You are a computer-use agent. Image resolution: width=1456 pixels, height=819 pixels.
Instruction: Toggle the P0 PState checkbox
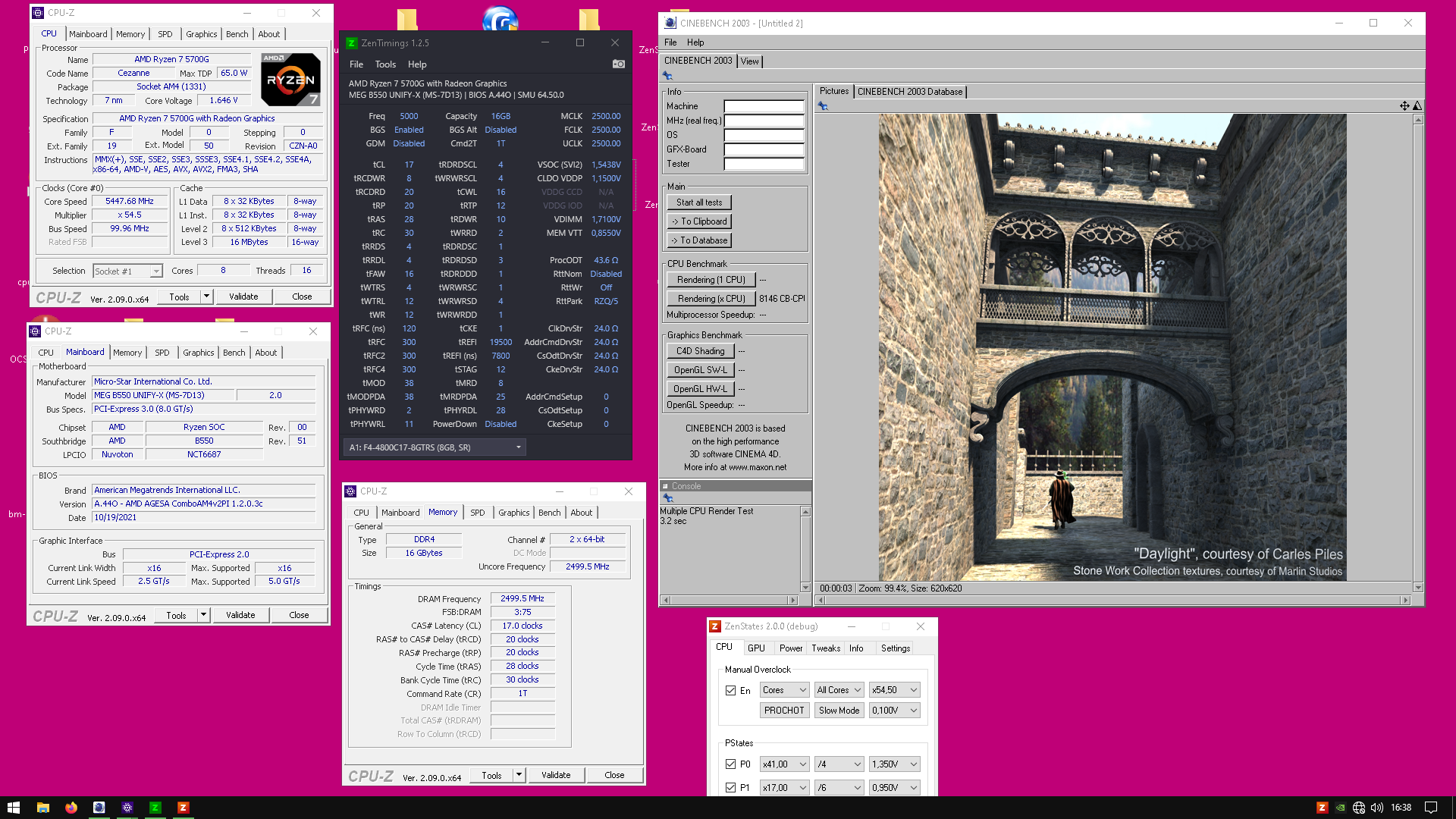[730, 764]
